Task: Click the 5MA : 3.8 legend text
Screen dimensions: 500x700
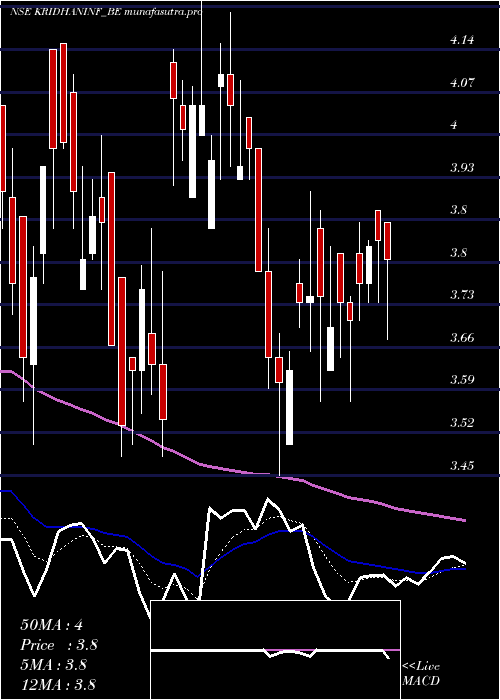Action: point(54,665)
